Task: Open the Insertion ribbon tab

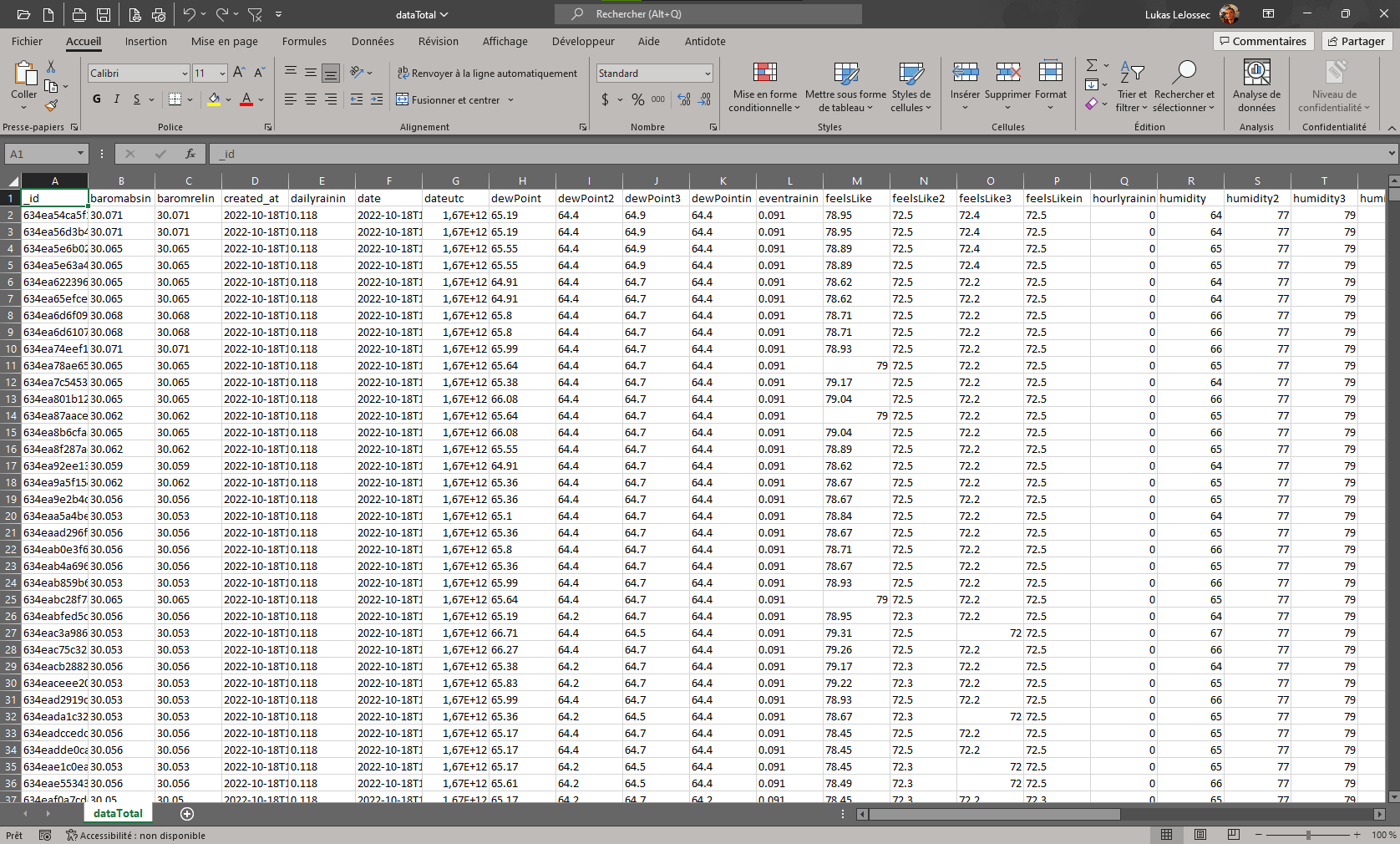Action: click(x=146, y=41)
